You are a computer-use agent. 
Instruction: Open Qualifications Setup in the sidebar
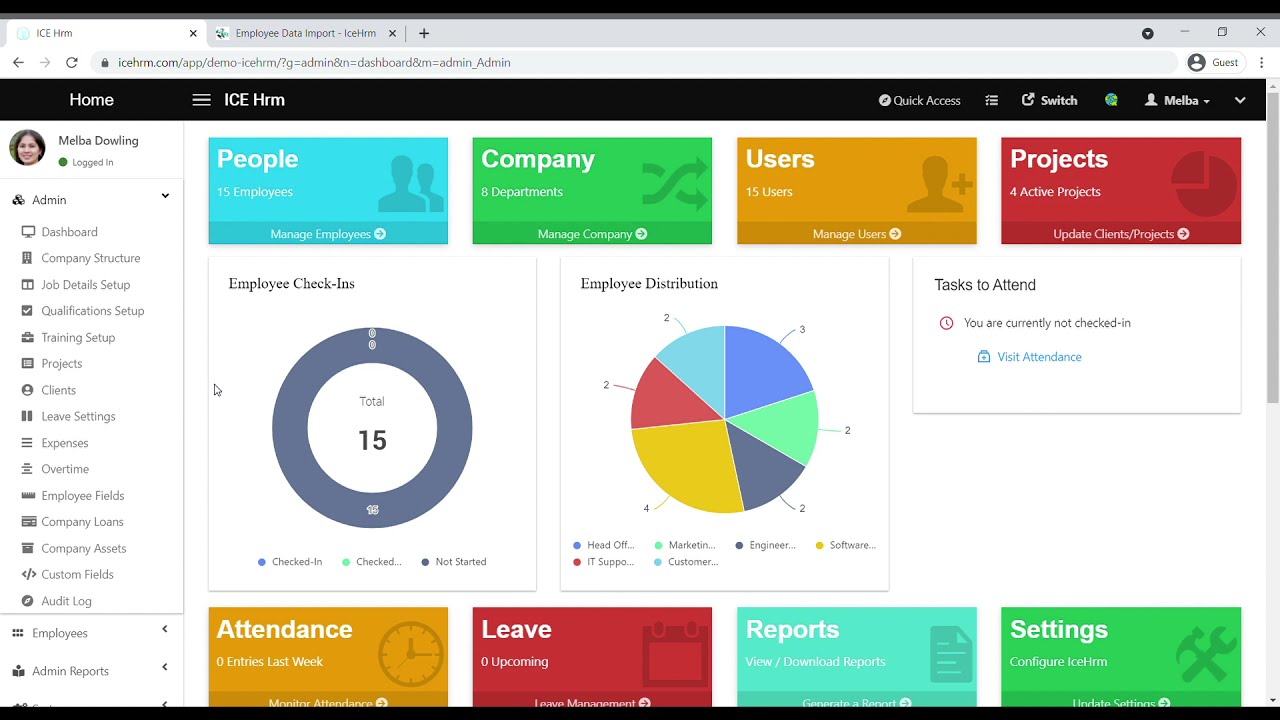[x=91, y=311]
